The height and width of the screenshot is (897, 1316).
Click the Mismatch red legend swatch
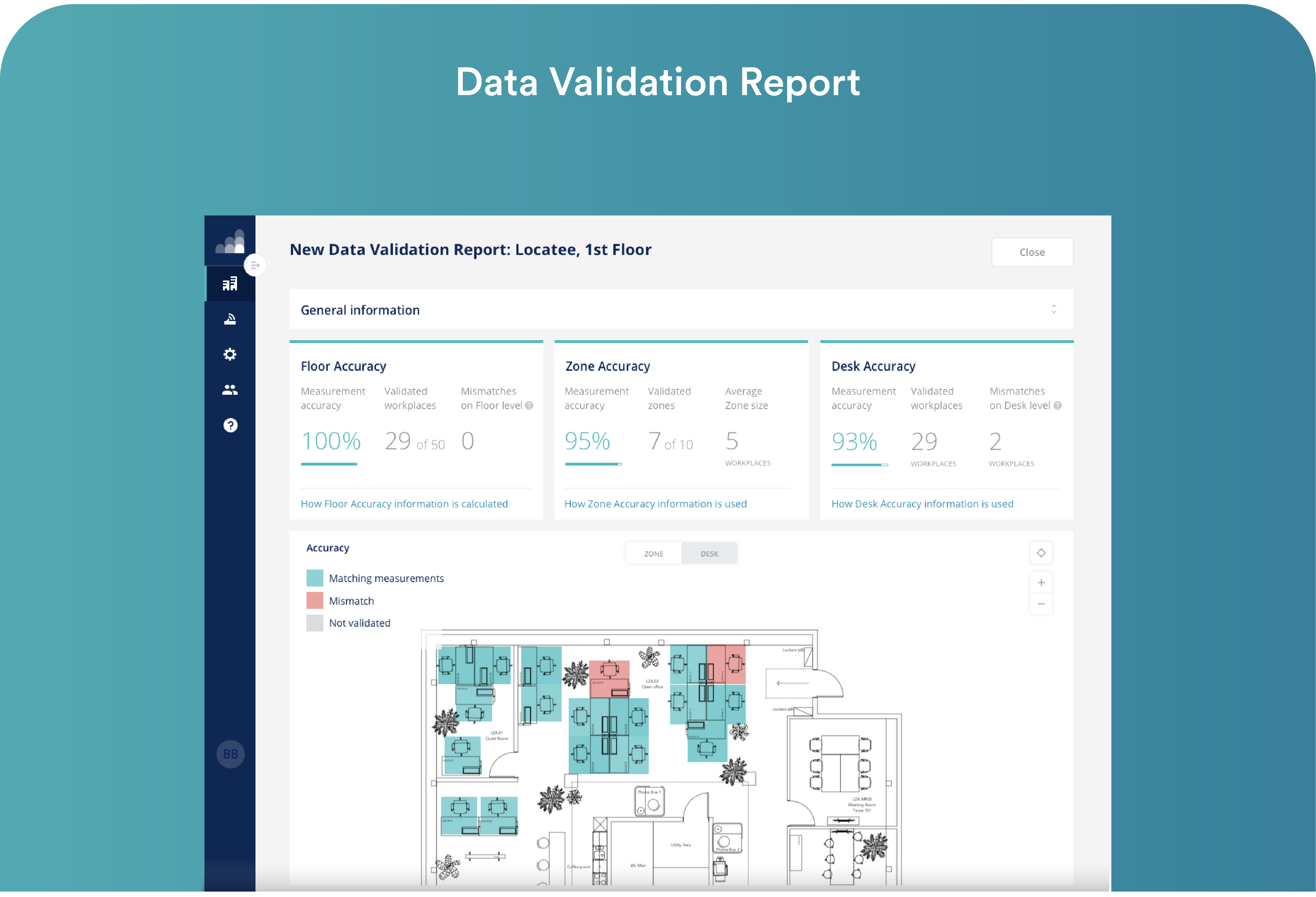315,601
